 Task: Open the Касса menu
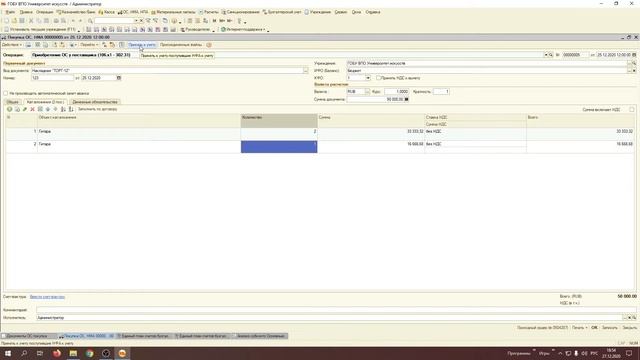[107, 12]
